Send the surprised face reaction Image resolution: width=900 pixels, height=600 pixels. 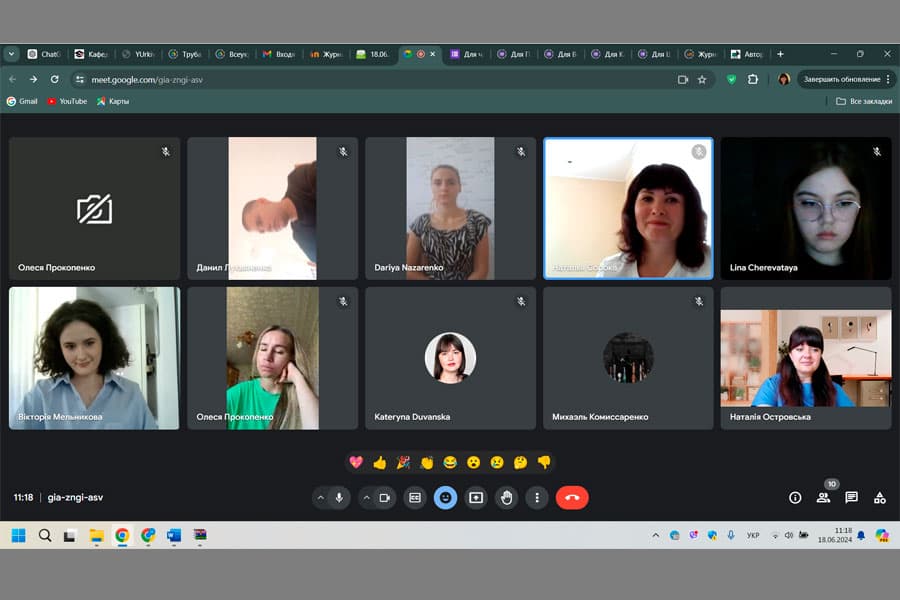pos(474,462)
